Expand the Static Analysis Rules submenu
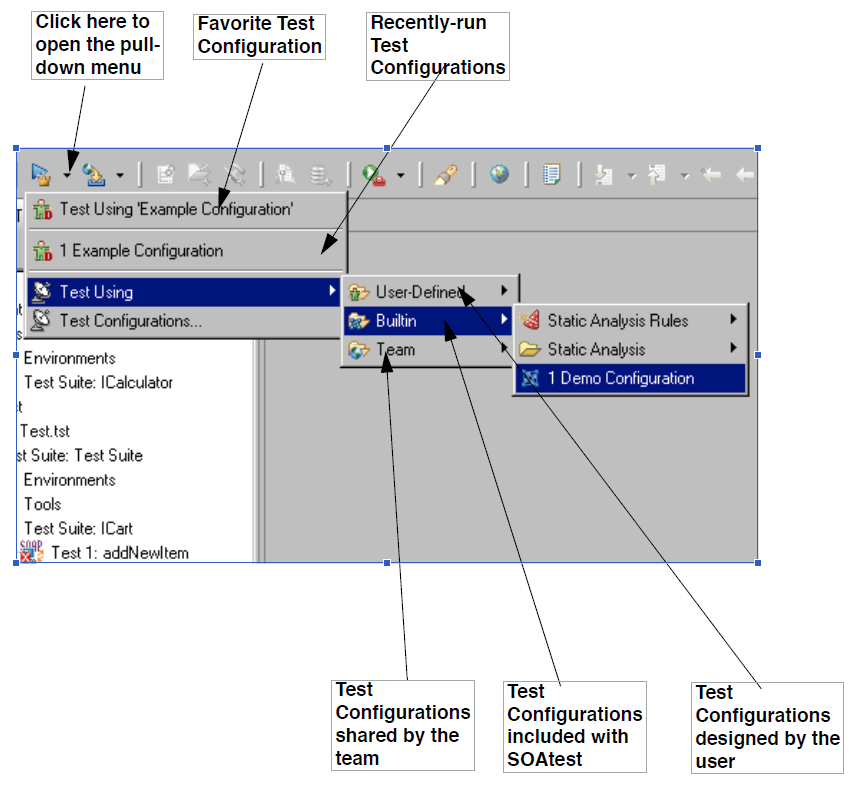Image resolution: width=854 pixels, height=788 pixels. [x=630, y=321]
